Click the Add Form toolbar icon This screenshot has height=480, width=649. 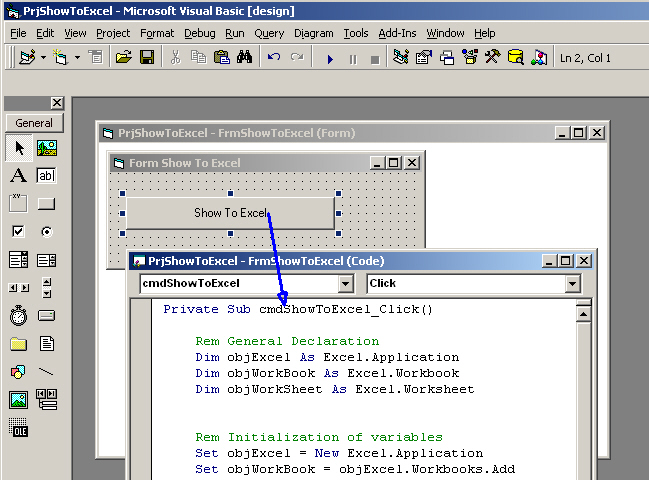(60, 57)
